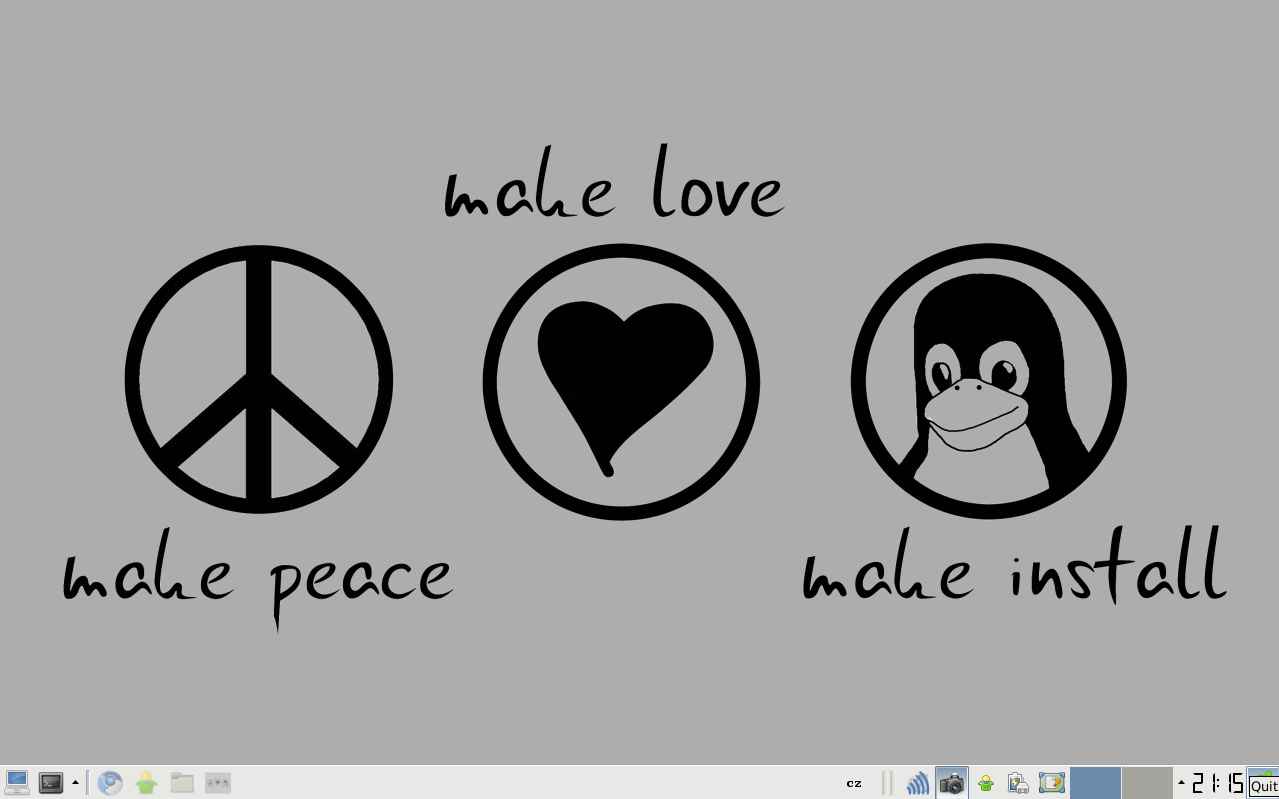
Task: Switch to the gray second workspace
Action: pos(1147,783)
